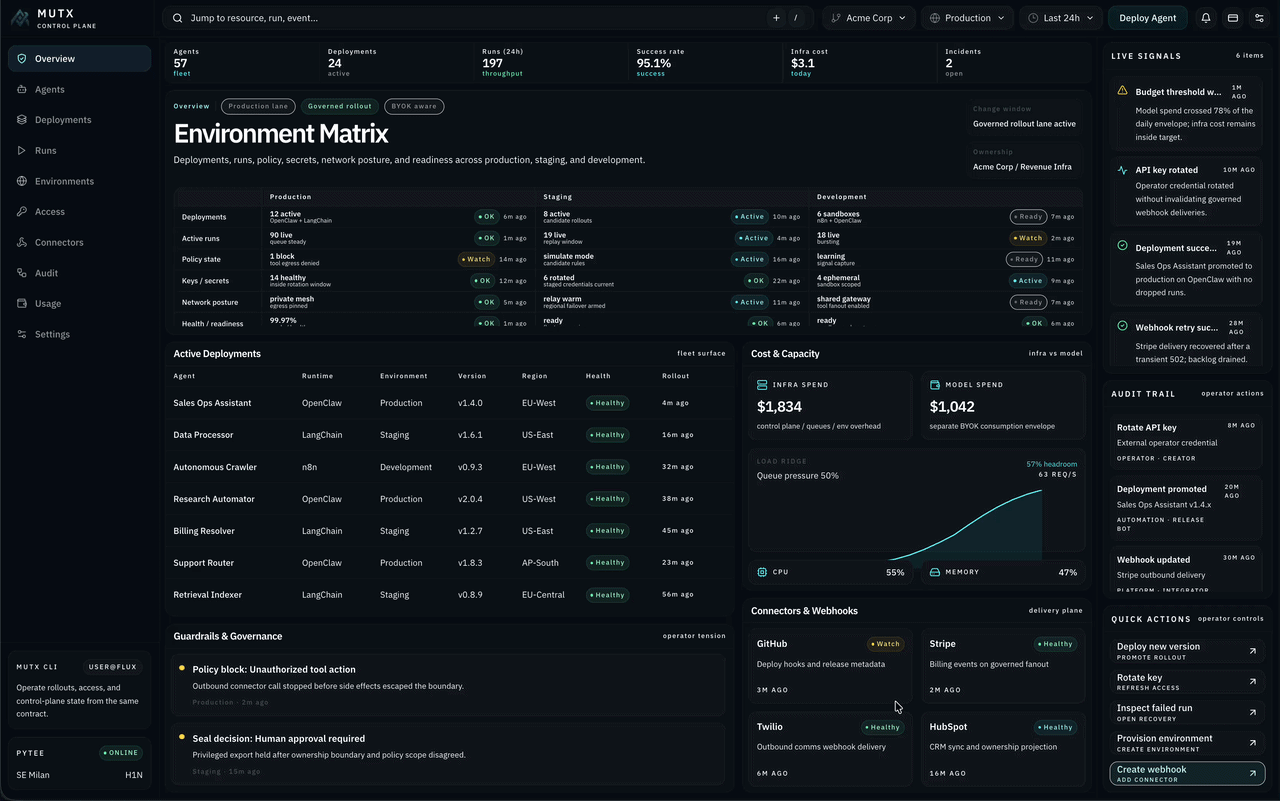The image size is (1280, 801).
Task: Open the Production environment dropdown
Action: pyautogui.click(x=968, y=18)
